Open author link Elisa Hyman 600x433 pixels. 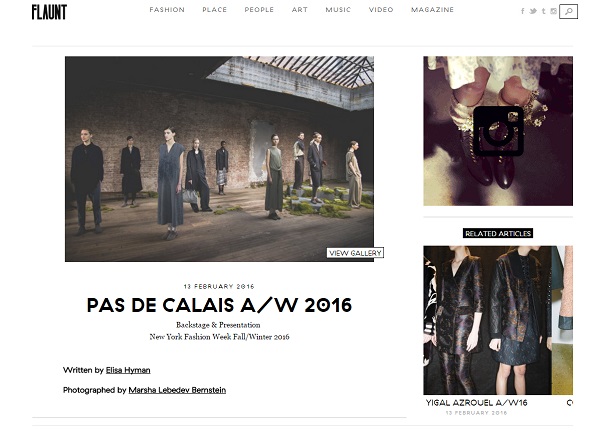point(128,370)
